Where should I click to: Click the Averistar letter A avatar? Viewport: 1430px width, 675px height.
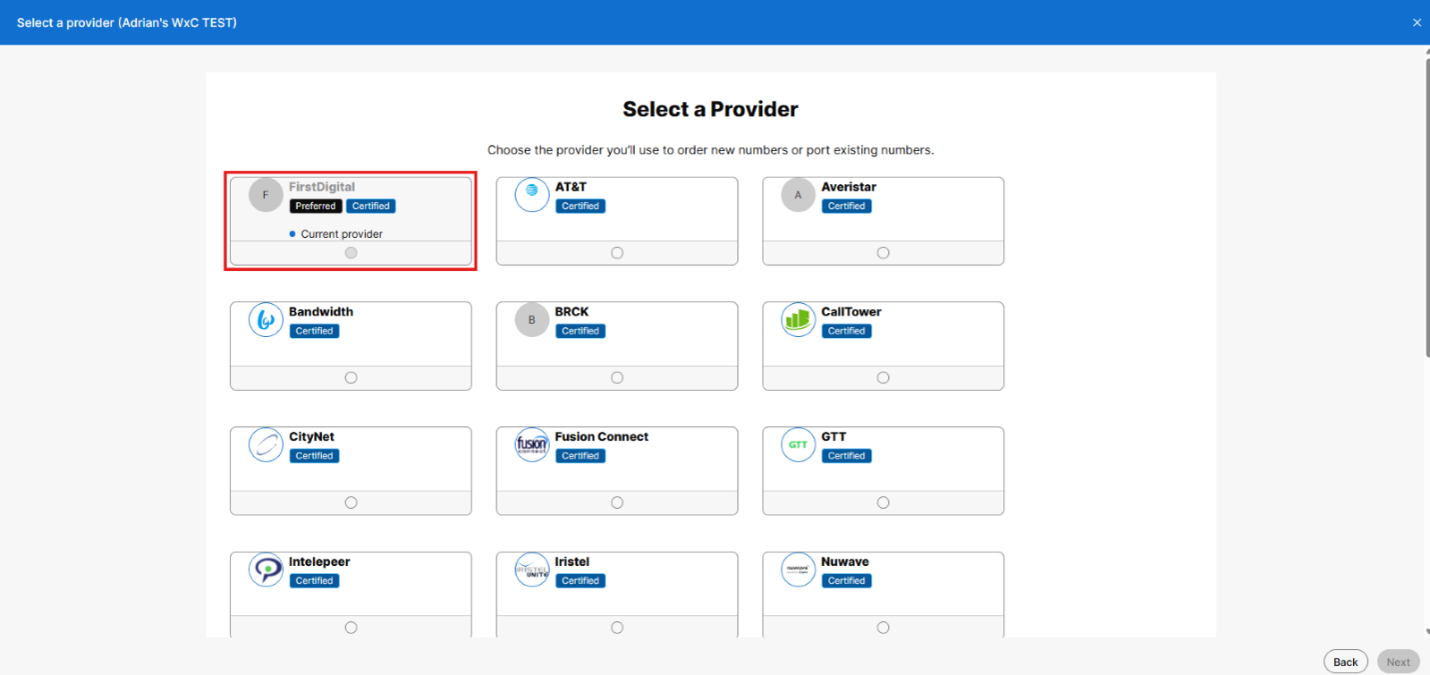click(x=798, y=195)
